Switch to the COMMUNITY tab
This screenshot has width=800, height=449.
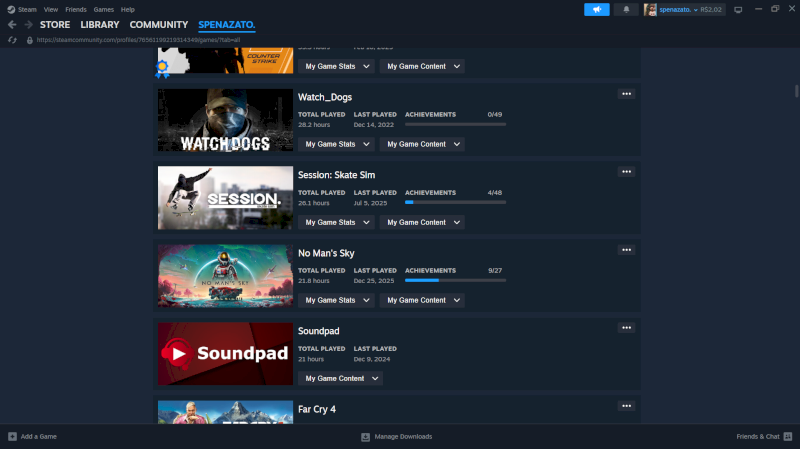tap(159, 24)
